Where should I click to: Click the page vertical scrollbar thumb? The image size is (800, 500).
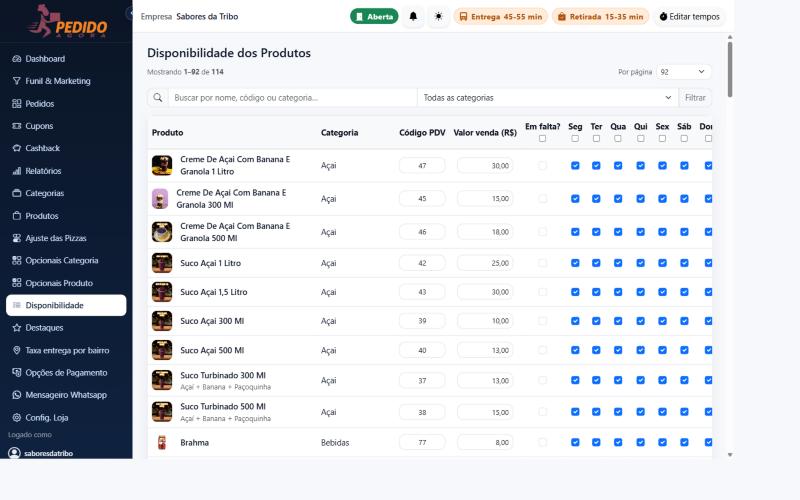pos(730,69)
